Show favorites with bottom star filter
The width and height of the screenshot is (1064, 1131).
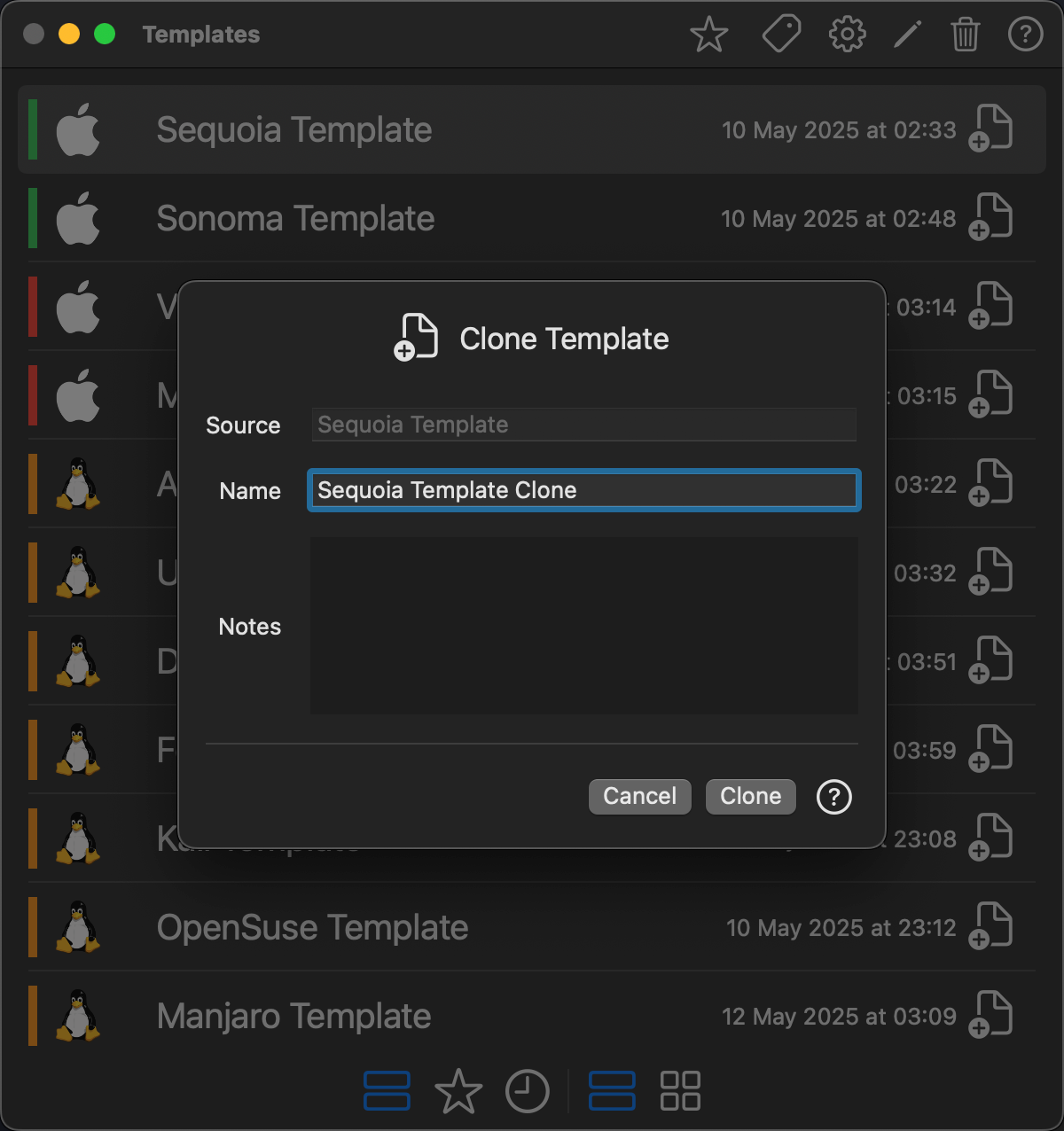pyautogui.click(x=458, y=1091)
